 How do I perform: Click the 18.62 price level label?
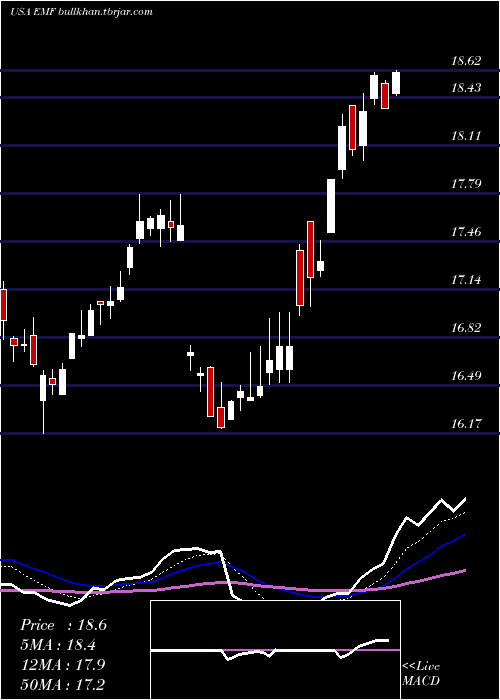(x=466, y=61)
